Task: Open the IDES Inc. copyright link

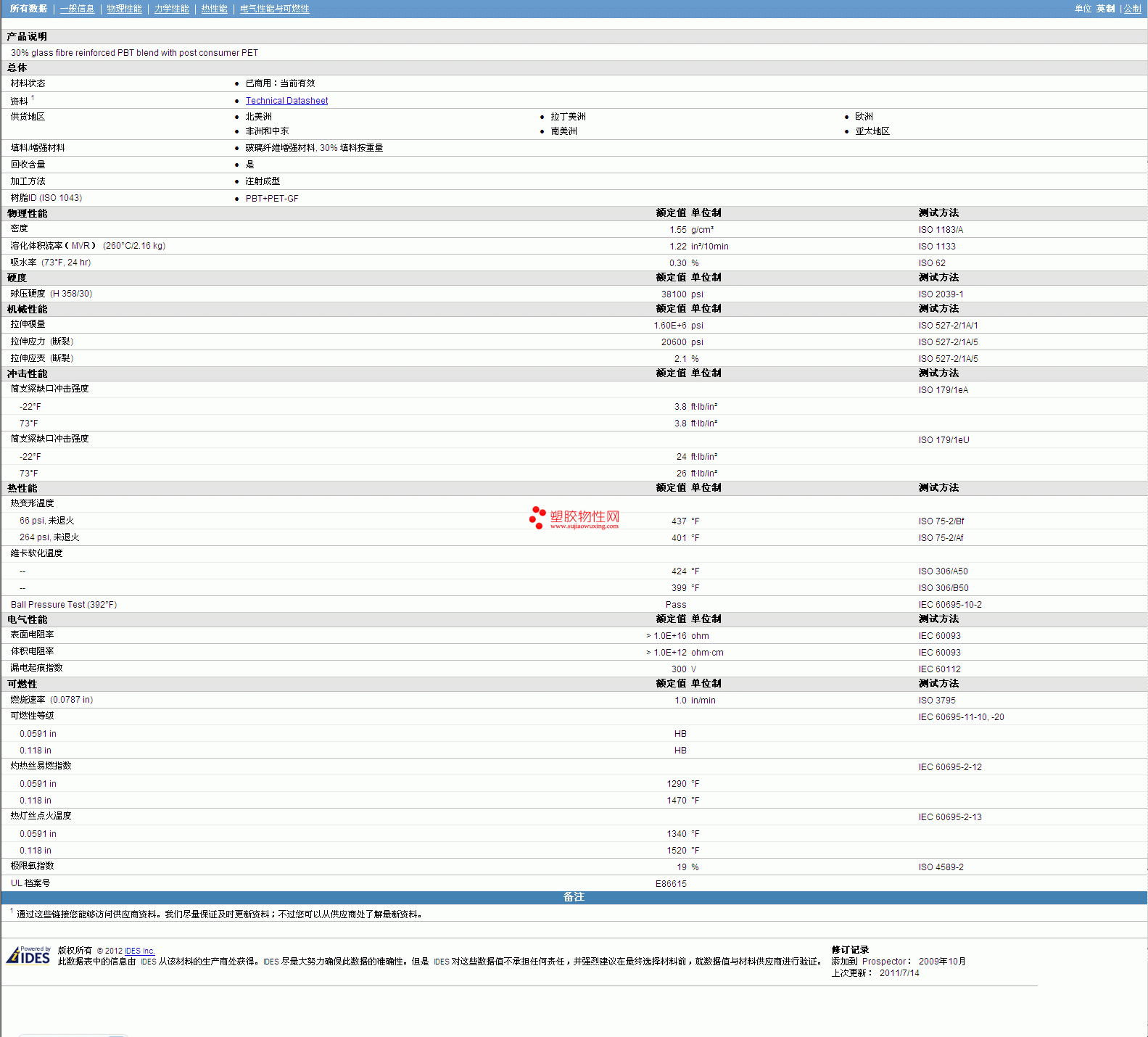Action: pyautogui.click(x=139, y=951)
